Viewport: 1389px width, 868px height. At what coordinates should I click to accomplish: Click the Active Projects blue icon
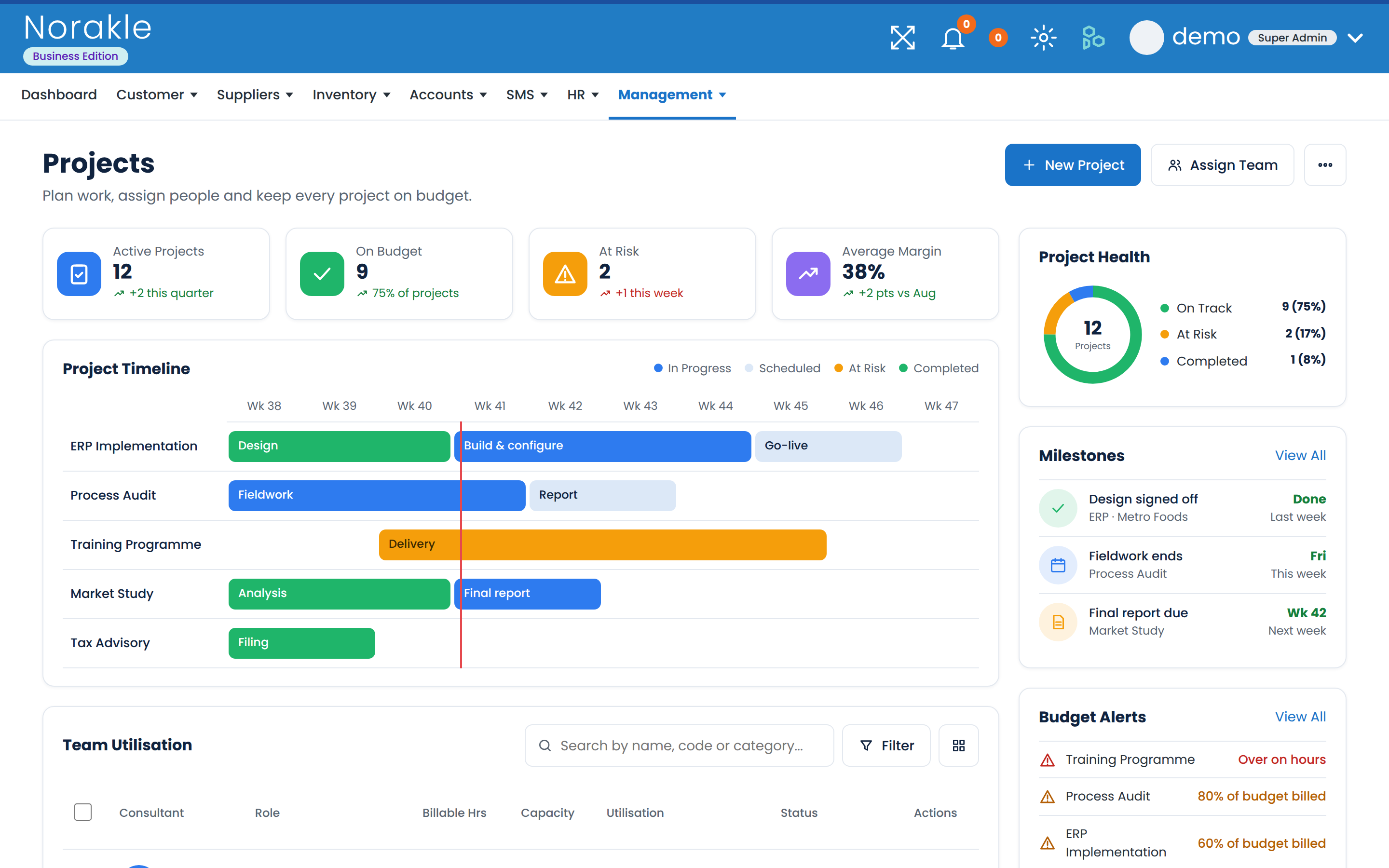click(79, 274)
